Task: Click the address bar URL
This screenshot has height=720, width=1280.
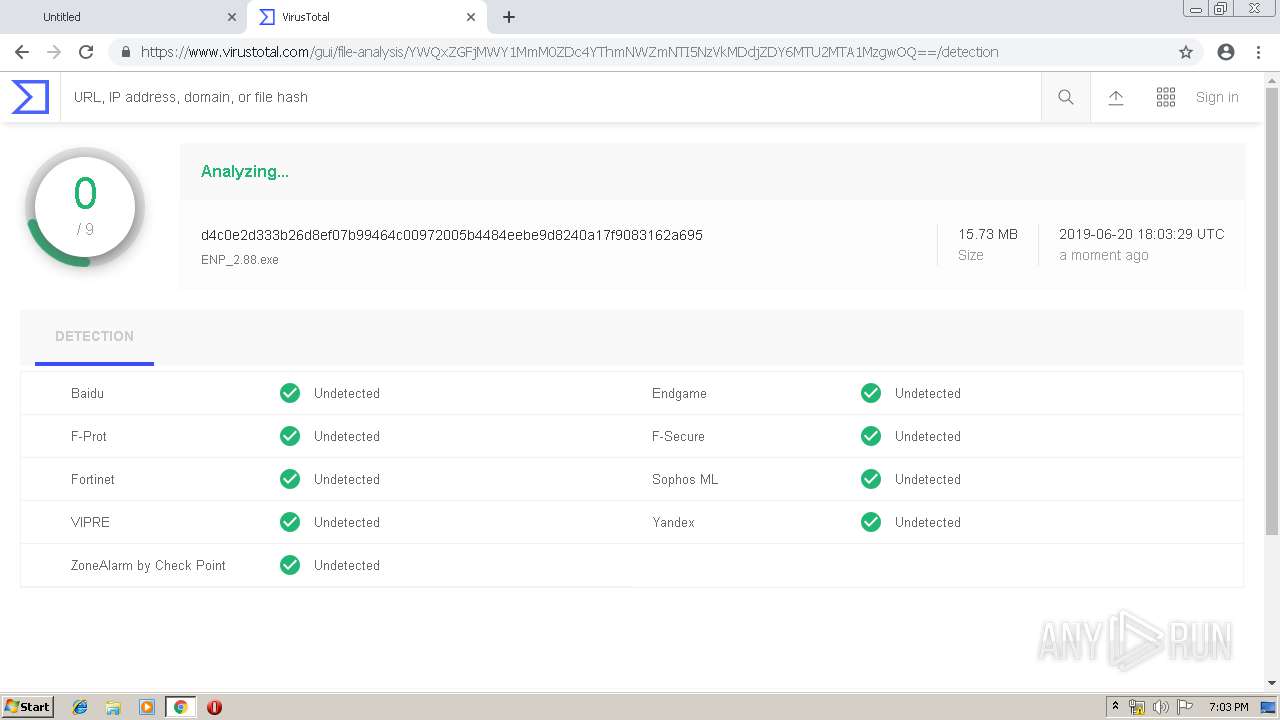Action: pyautogui.click(x=569, y=52)
